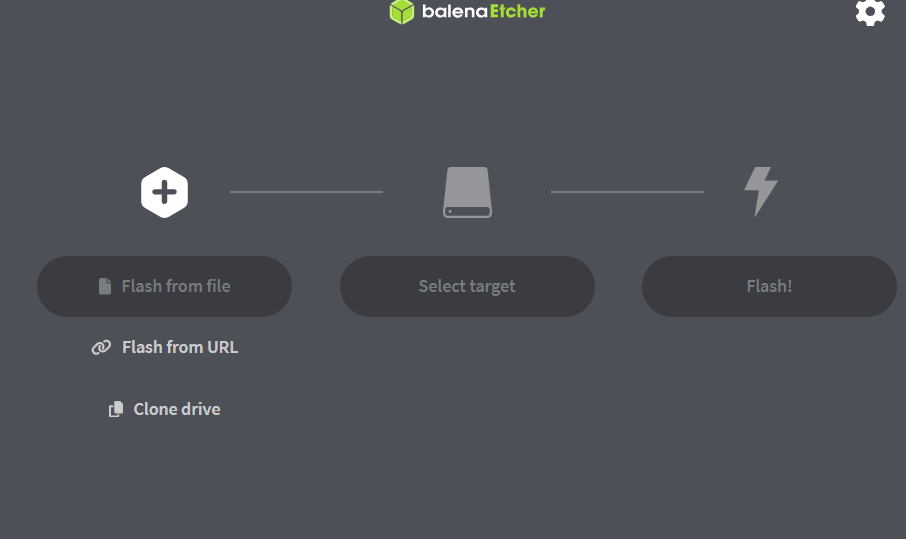Hit the Flash! button
Image resolution: width=906 pixels, height=539 pixels.
(x=769, y=286)
